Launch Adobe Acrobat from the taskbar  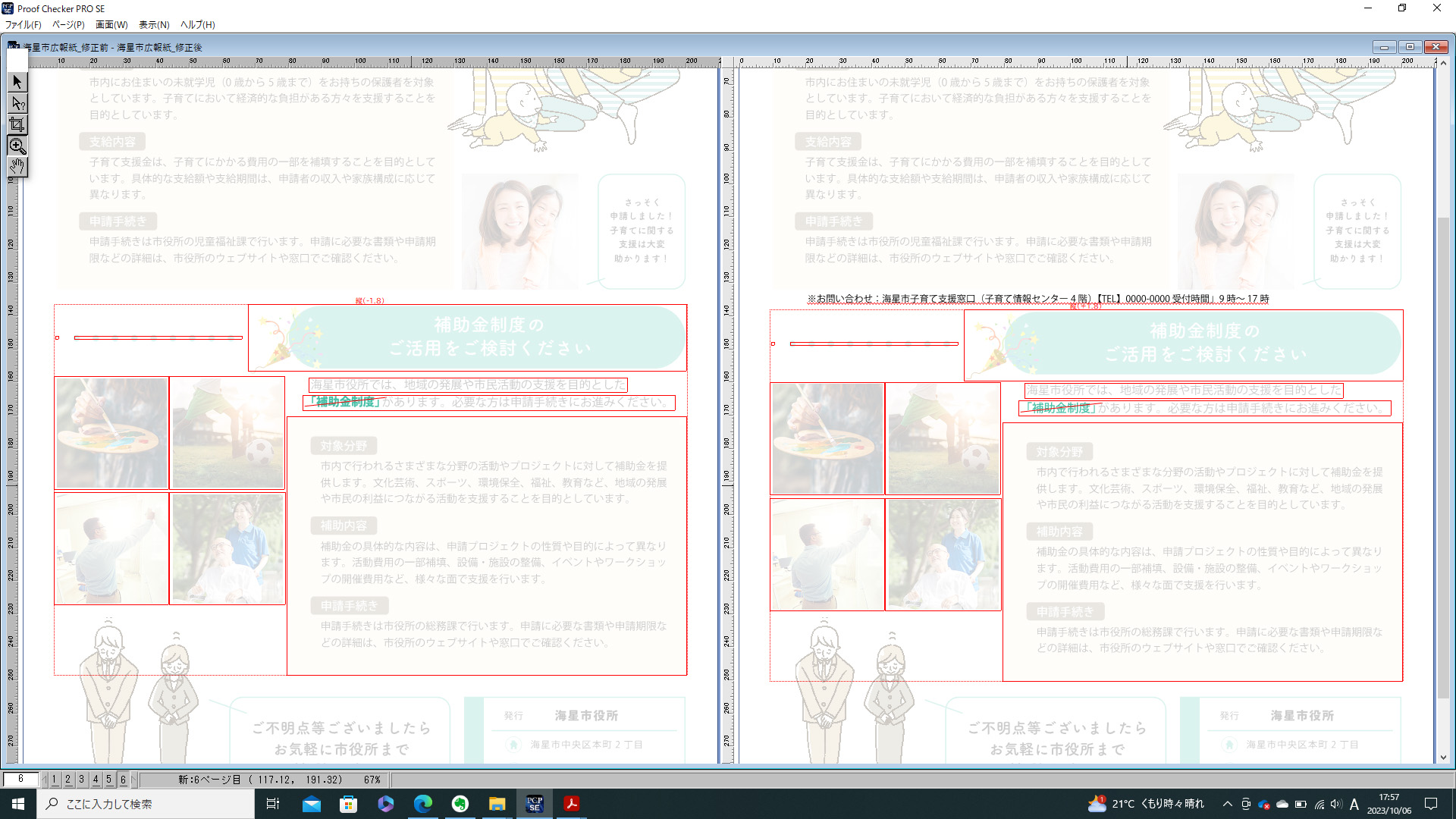point(572,804)
